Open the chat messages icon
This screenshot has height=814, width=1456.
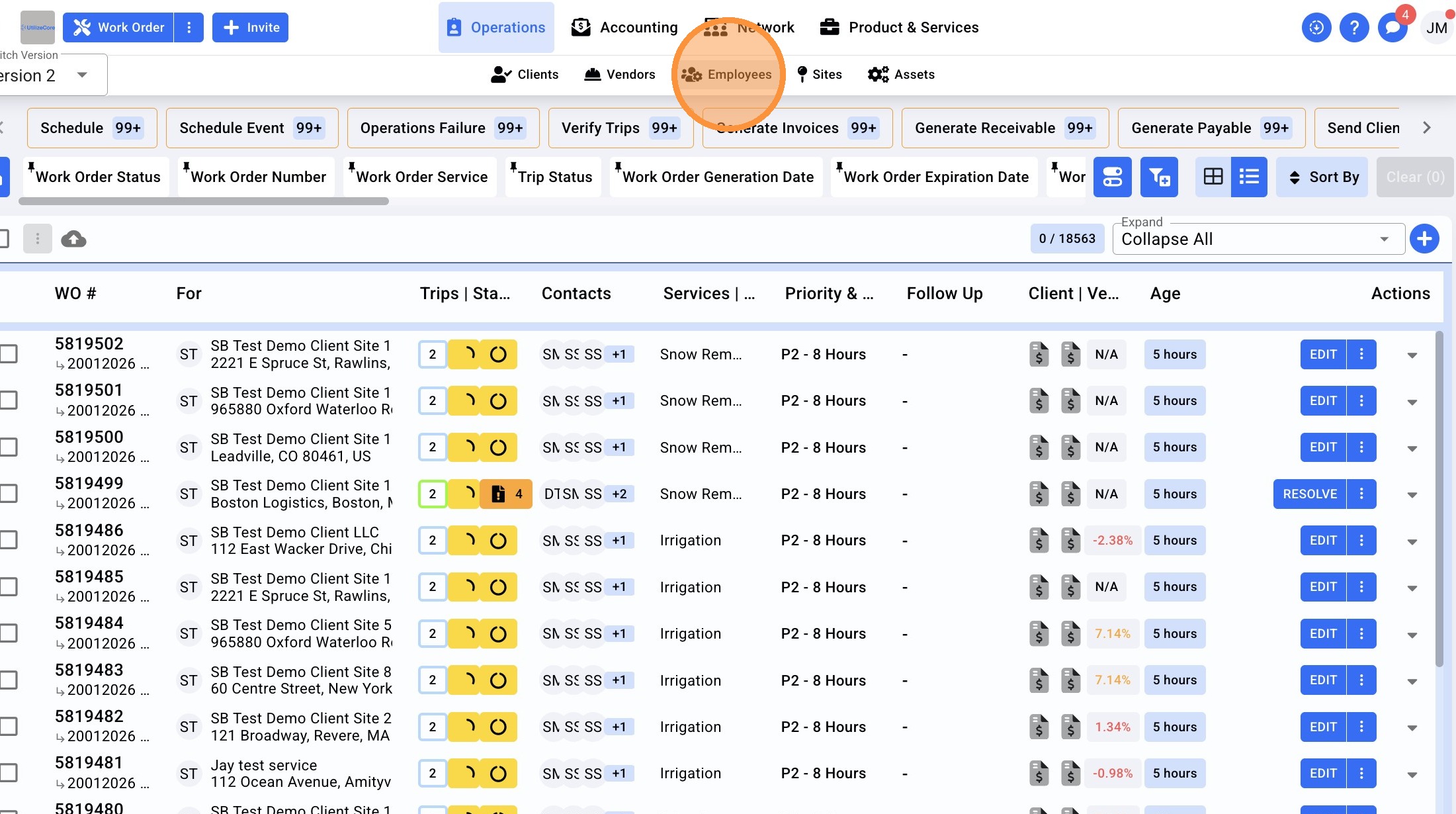point(1392,28)
